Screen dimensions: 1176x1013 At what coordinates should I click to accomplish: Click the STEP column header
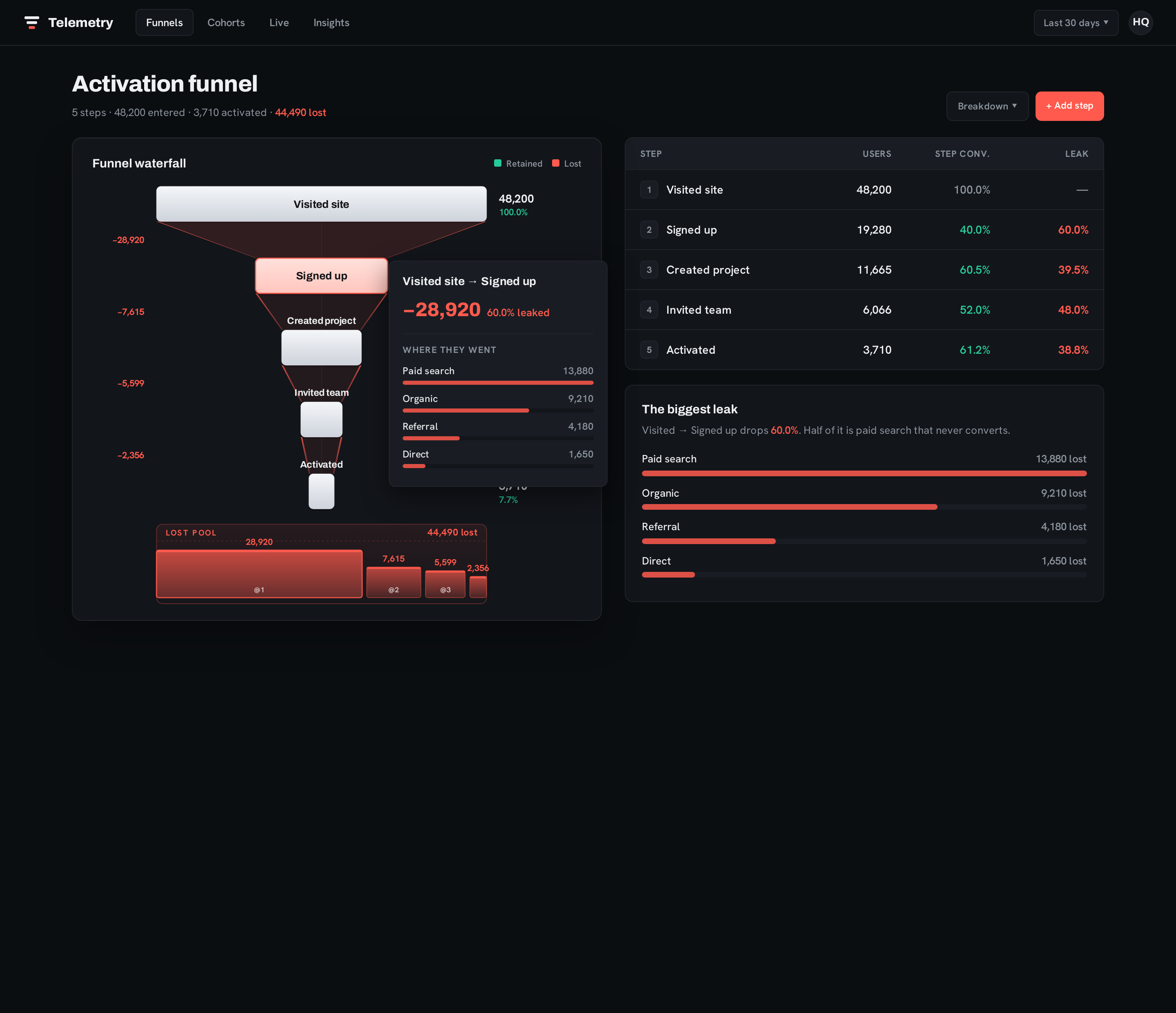tap(651, 154)
